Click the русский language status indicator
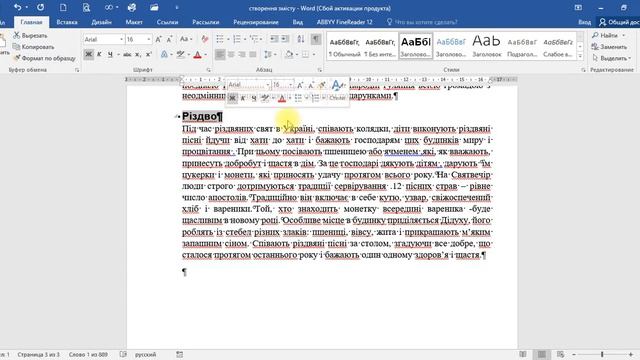This screenshot has width=640, height=360. point(145,355)
